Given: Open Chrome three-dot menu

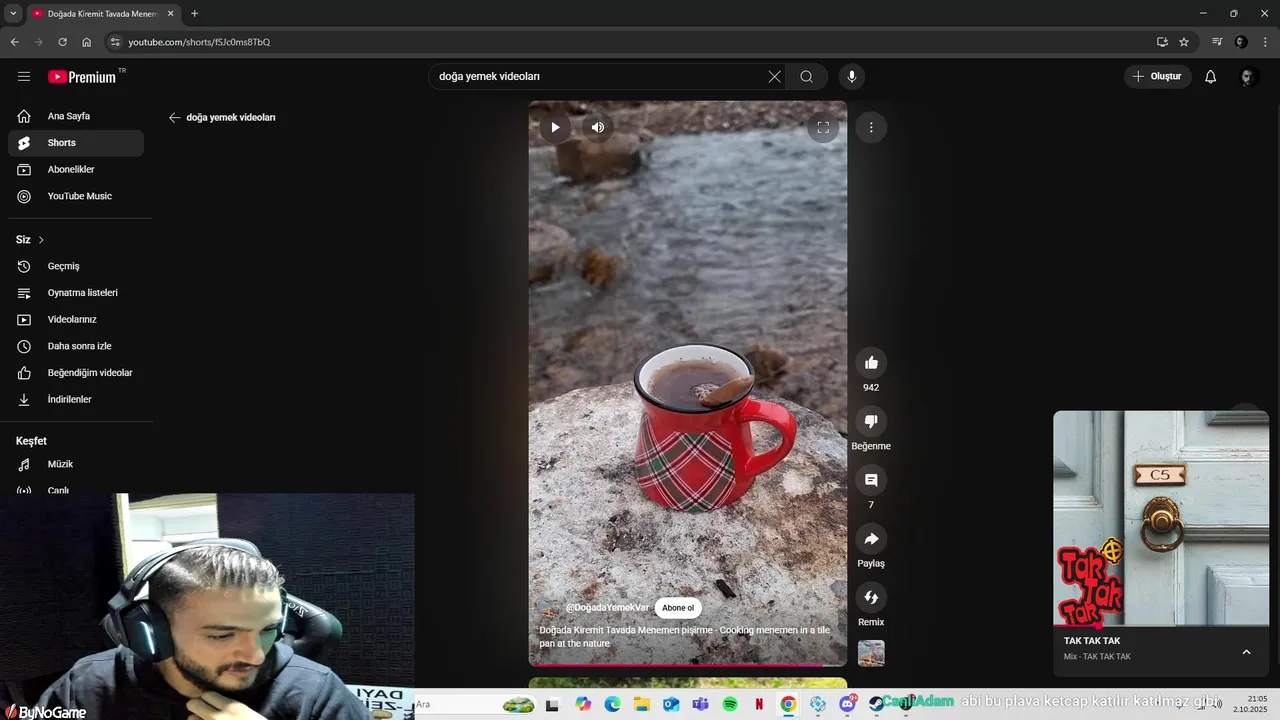Looking at the screenshot, I should [x=1266, y=42].
